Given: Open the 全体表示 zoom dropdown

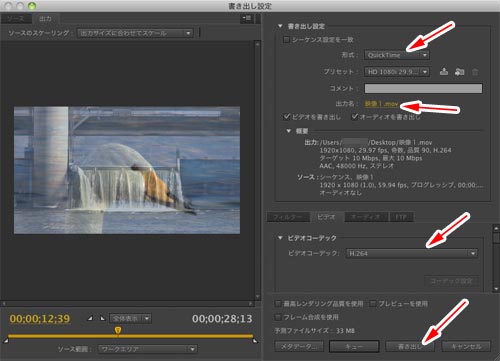Looking at the screenshot, I should click(130, 318).
